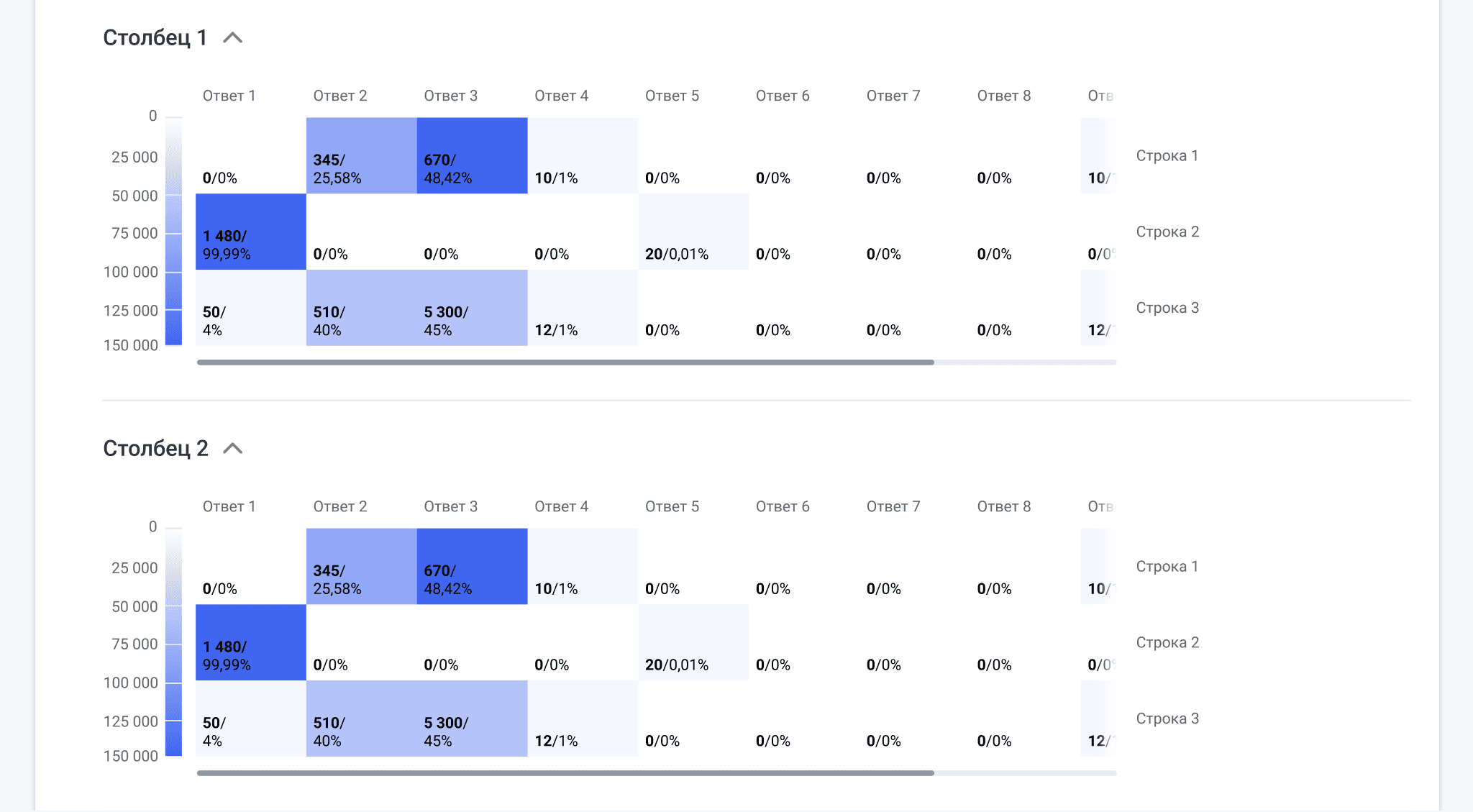Click Ответ 5 column header in Столбец 1
This screenshot has width=1473, height=812.
point(672,96)
